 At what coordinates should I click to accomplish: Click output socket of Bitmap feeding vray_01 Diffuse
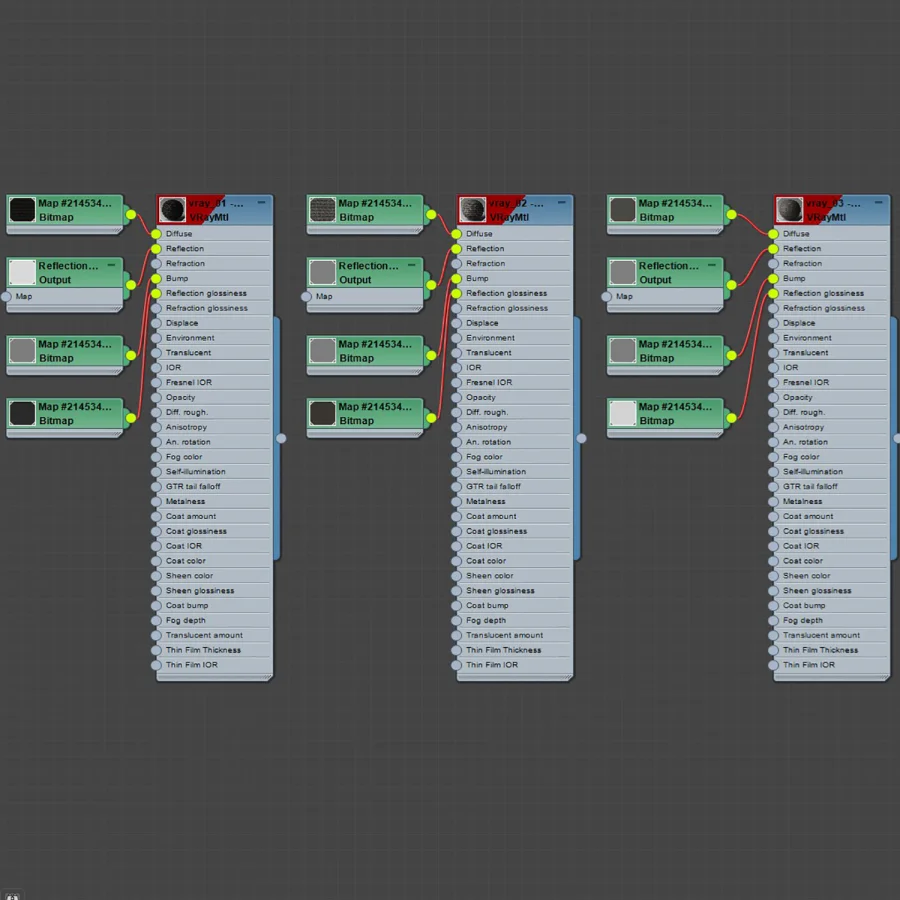pos(131,215)
